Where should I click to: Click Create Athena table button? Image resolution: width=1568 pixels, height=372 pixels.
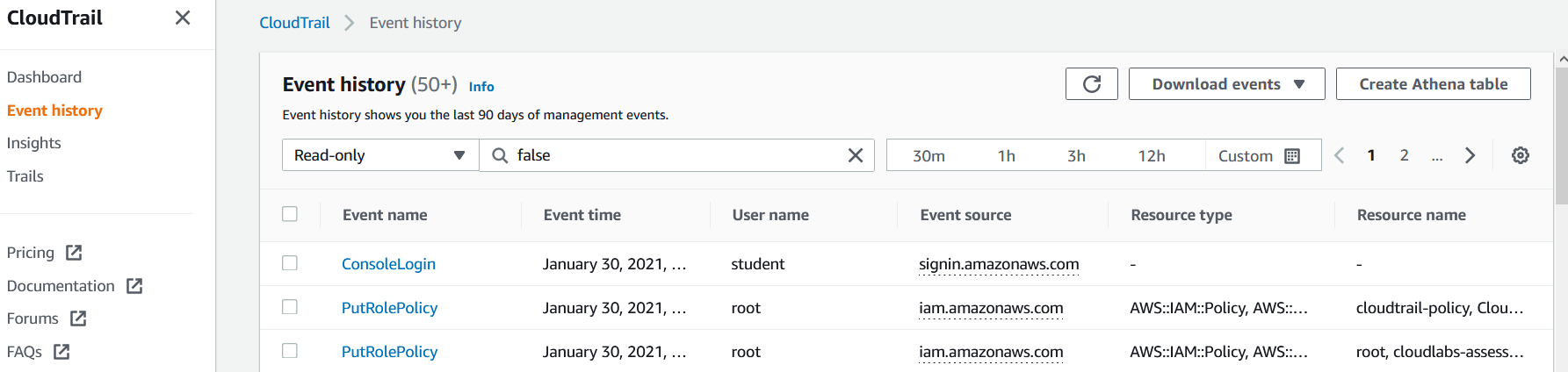pos(1433,84)
